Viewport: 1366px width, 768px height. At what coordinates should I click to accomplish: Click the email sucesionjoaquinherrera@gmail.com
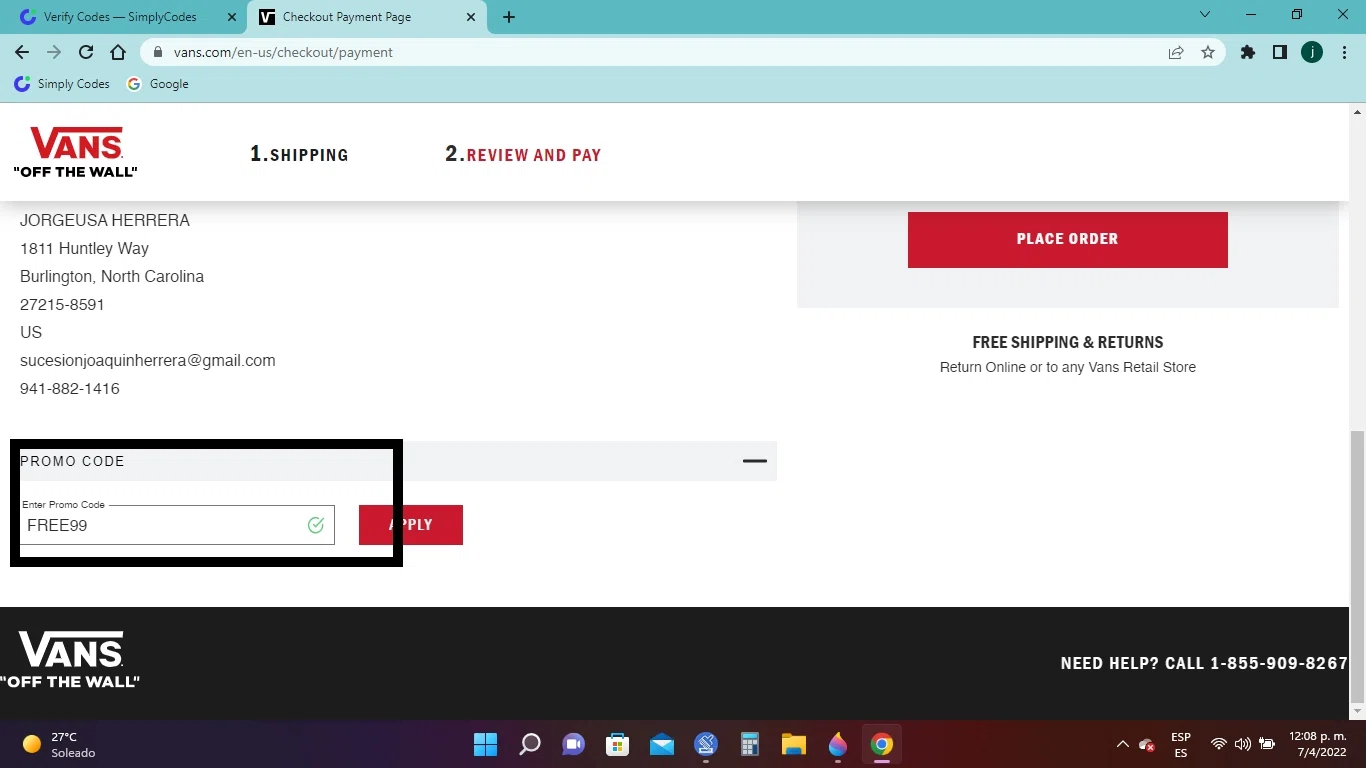click(148, 360)
